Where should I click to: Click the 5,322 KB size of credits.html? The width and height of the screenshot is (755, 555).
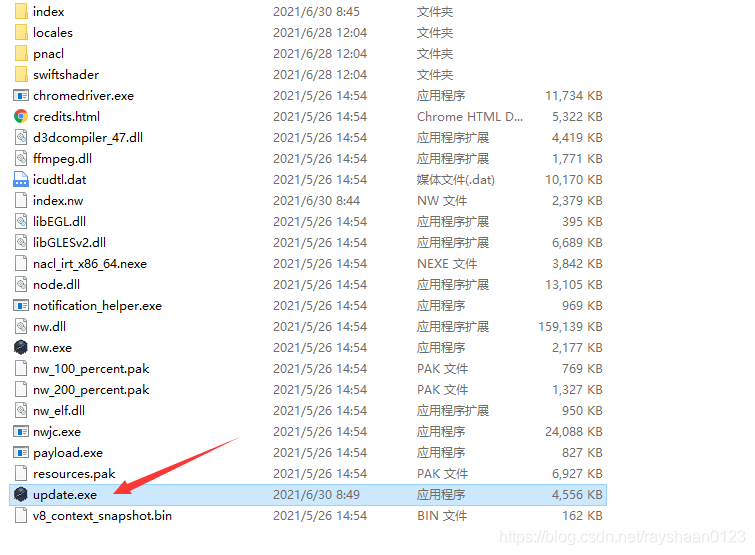[x=577, y=117]
